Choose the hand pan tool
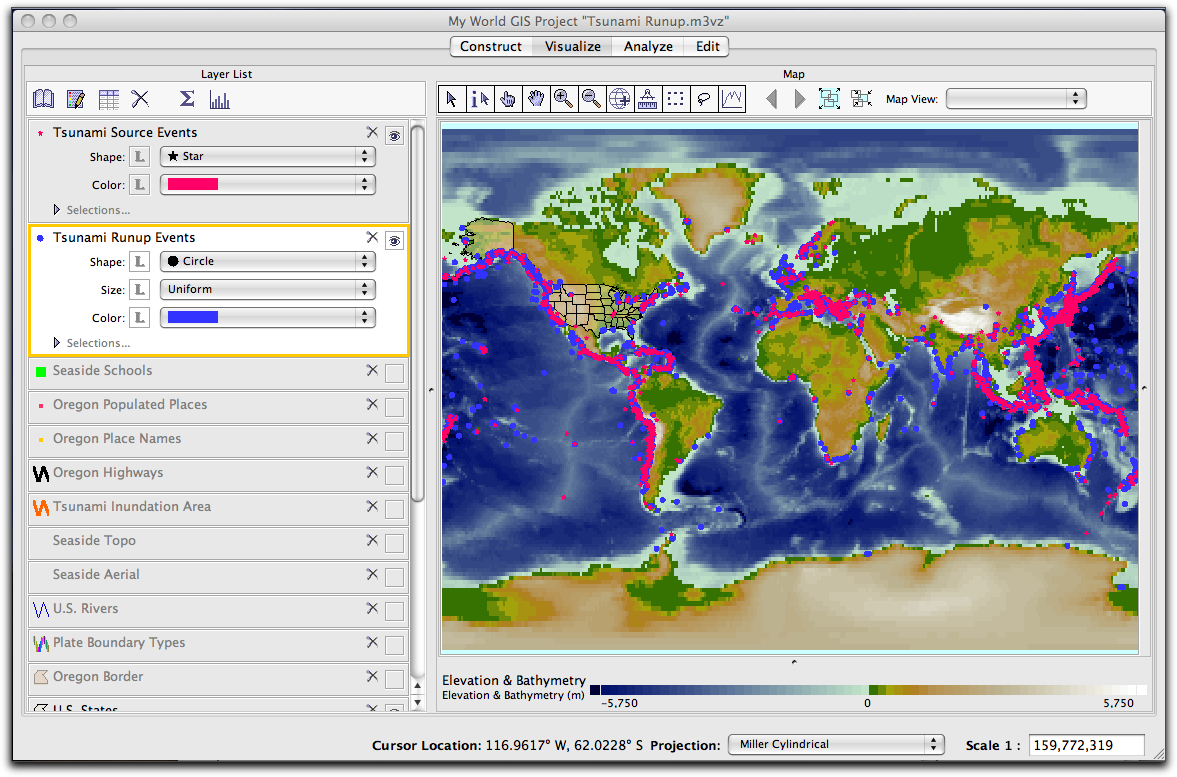1177x777 pixels. pos(536,98)
